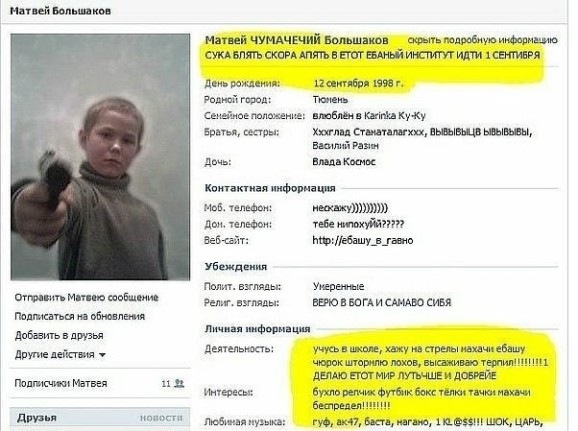This screenshot has height=431, width=578.
Task: Click Умеренные political views link
Action: [x=338, y=286]
